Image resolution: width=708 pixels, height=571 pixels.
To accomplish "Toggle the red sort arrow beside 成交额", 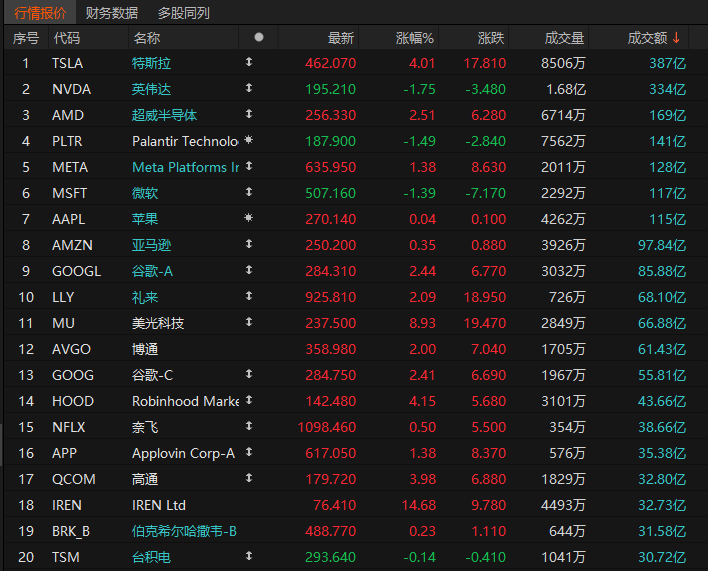I will [676, 37].
